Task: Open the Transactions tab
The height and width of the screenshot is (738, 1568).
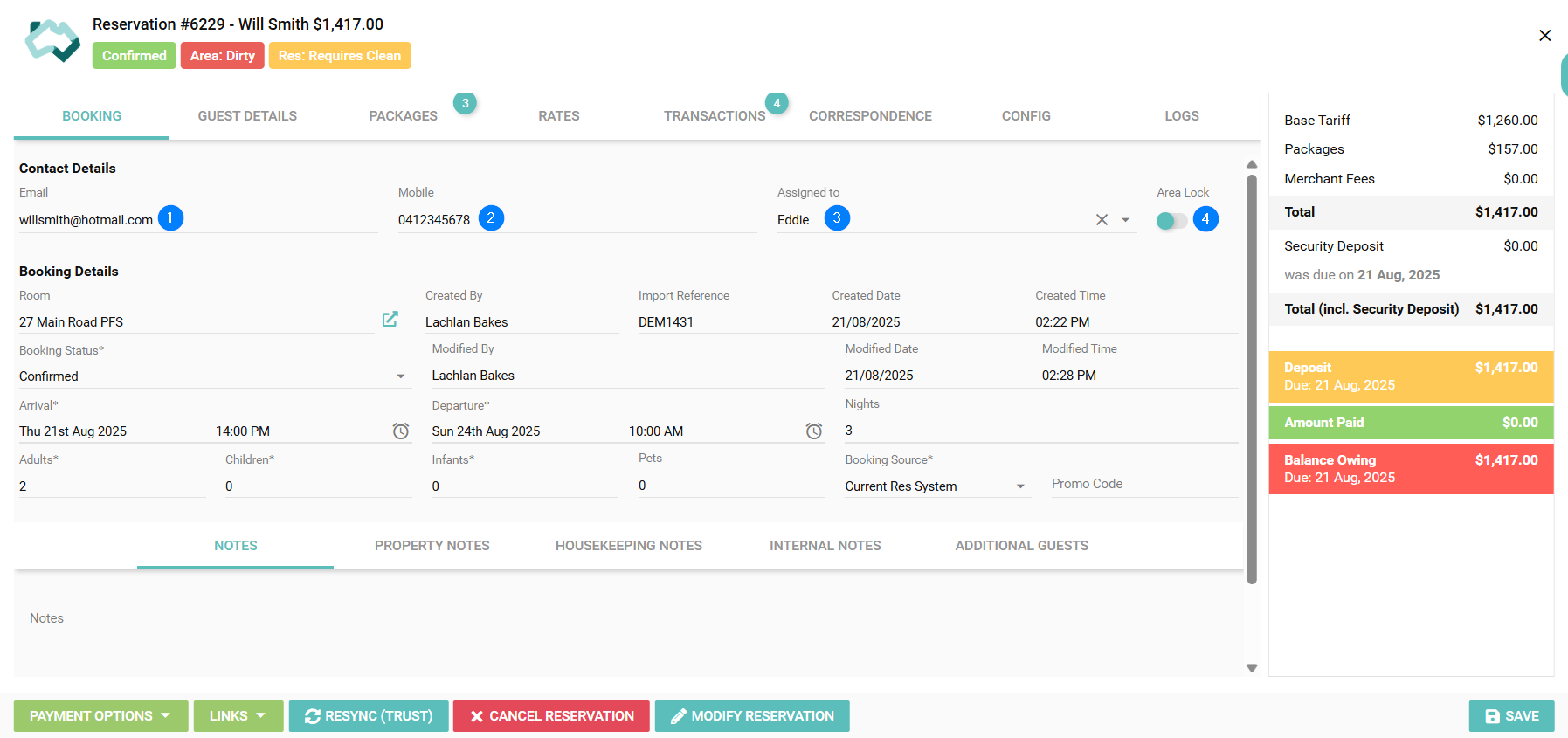Action: (714, 116)
